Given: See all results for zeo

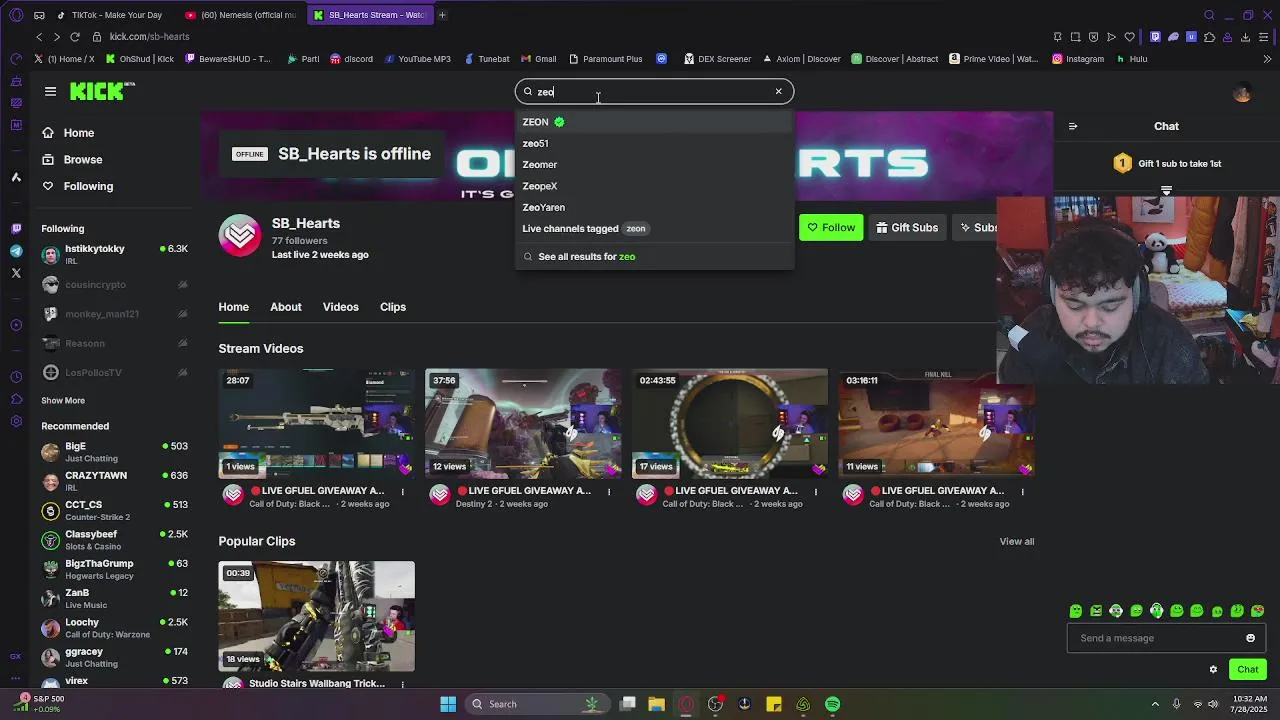Looking at the screenshot, I should pos(654,257).
